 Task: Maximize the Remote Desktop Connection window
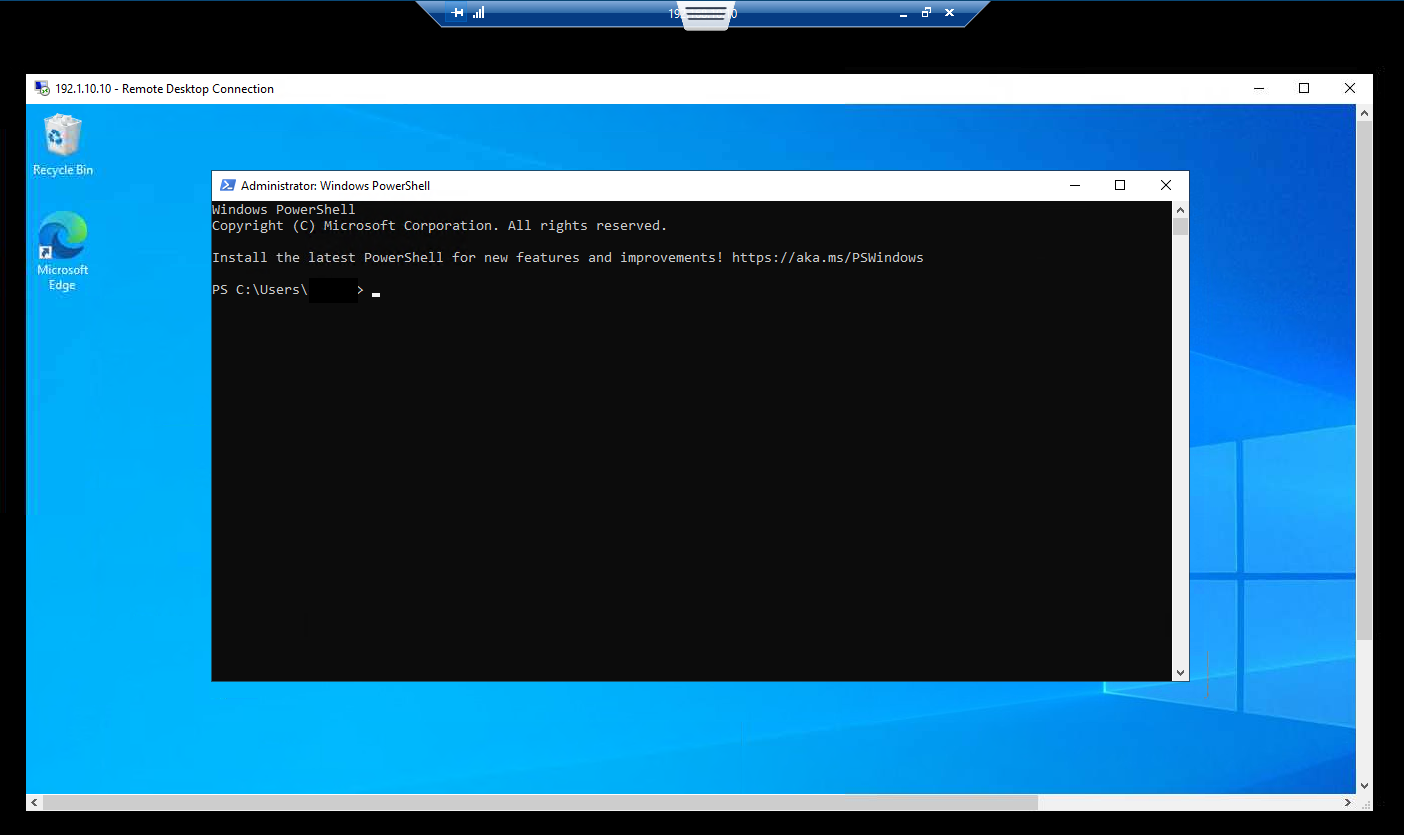tap(1304, 88)
